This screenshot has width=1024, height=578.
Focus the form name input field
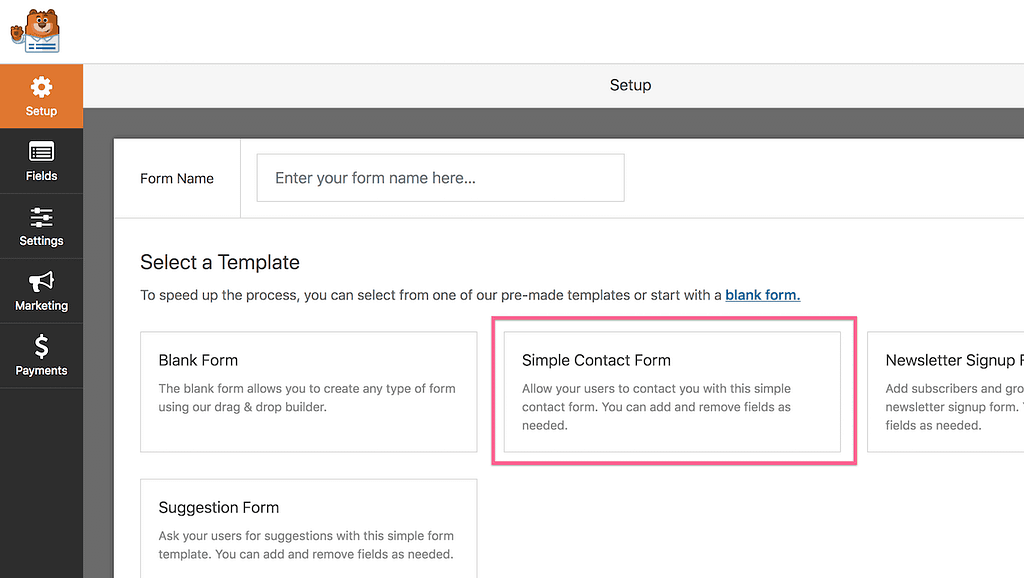[440, 178]
